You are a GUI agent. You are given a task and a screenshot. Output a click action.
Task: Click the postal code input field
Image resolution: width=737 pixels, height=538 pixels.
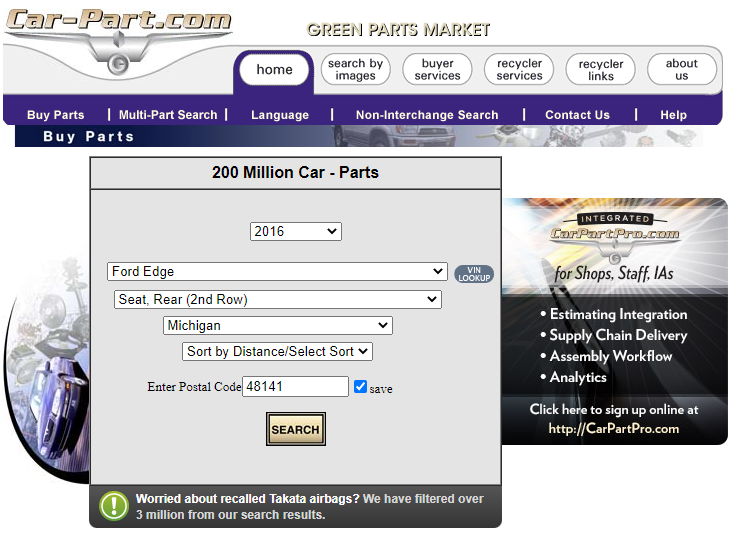point(296,387)
